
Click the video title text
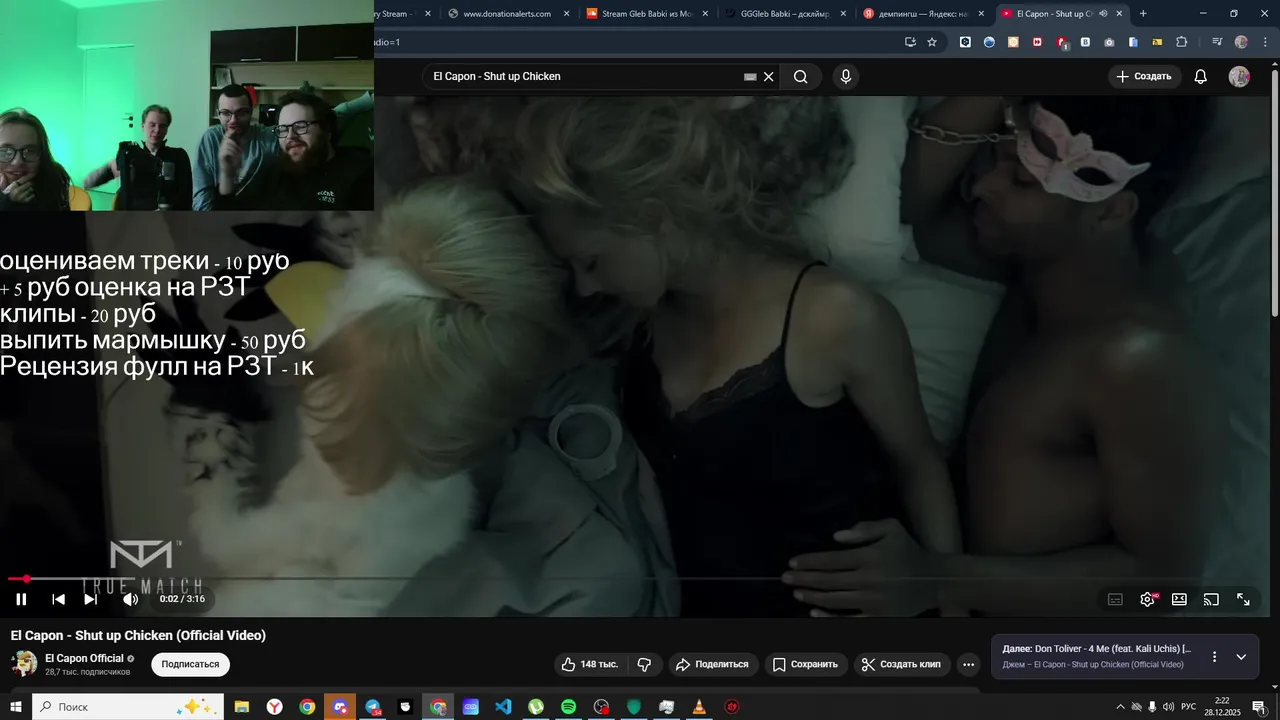tap(138, 635)
